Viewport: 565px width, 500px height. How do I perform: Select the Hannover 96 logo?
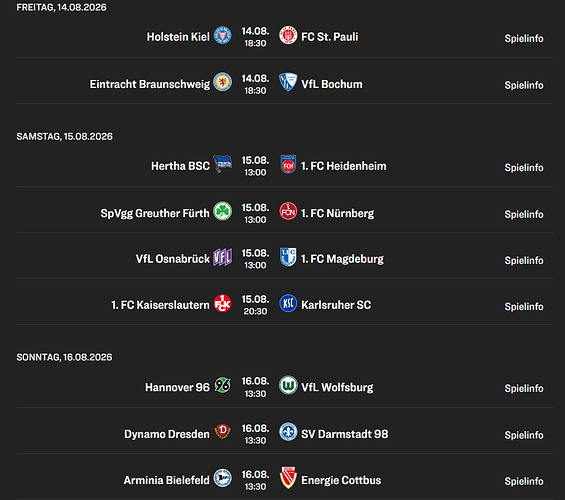coord(222,385)
